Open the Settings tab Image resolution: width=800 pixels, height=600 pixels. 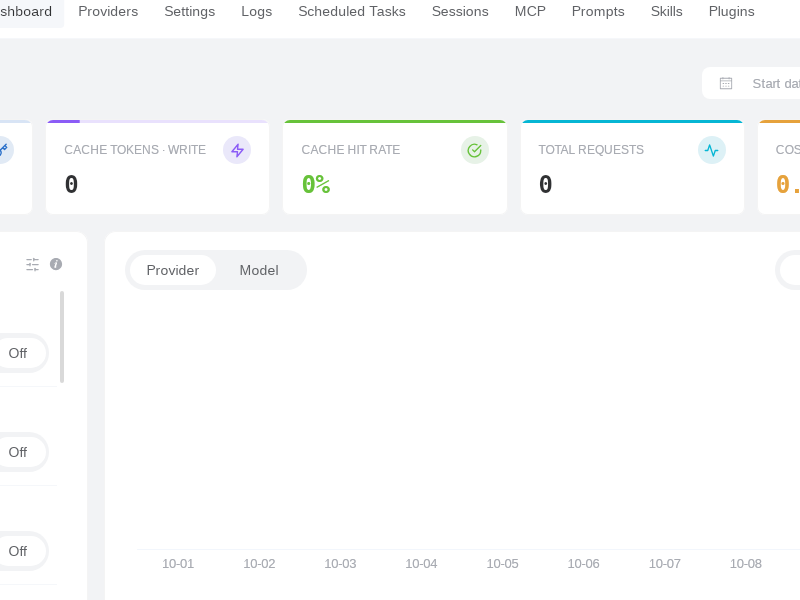(x=189, y=11)
